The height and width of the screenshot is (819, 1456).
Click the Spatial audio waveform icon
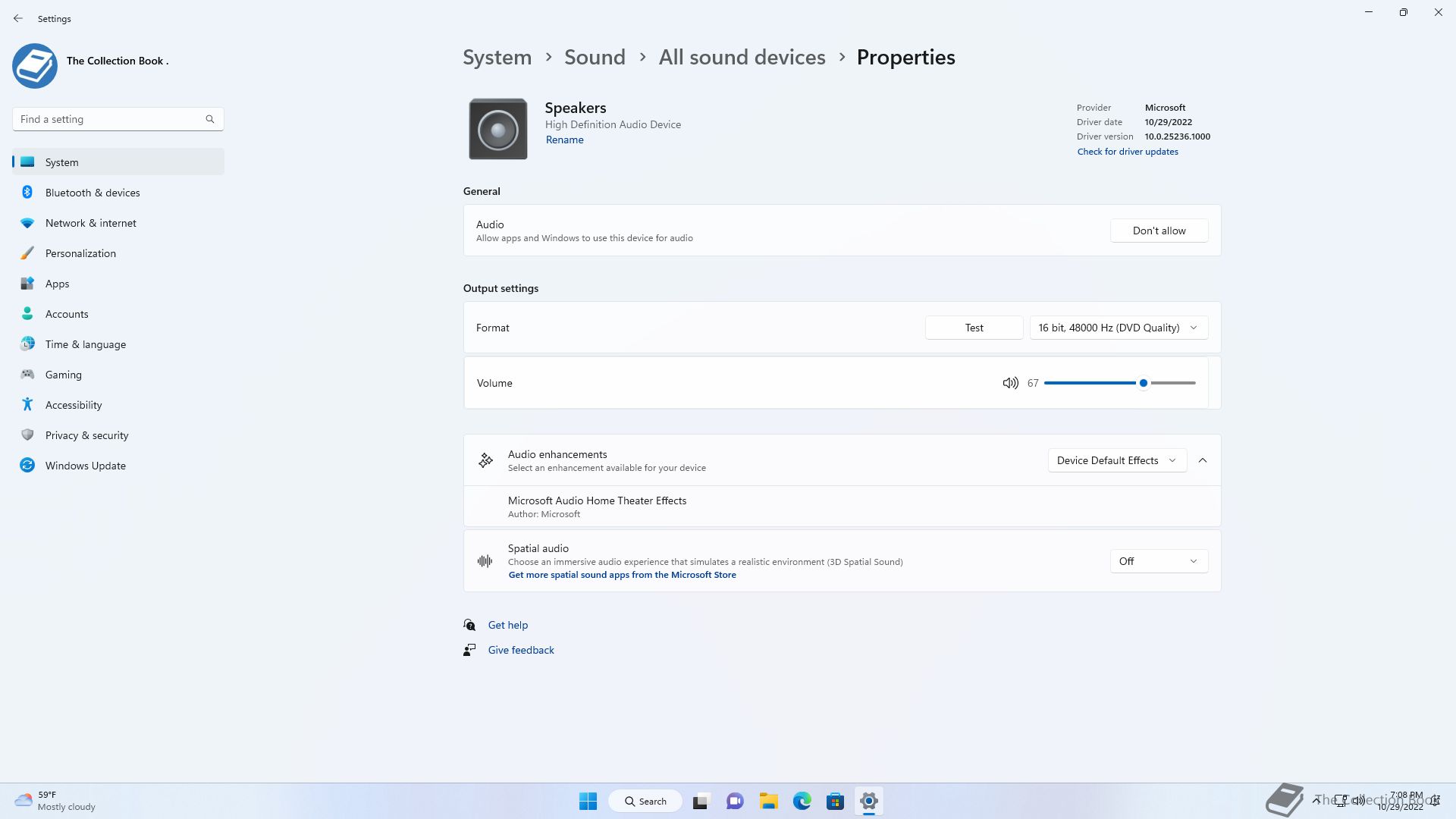[485, 561]
